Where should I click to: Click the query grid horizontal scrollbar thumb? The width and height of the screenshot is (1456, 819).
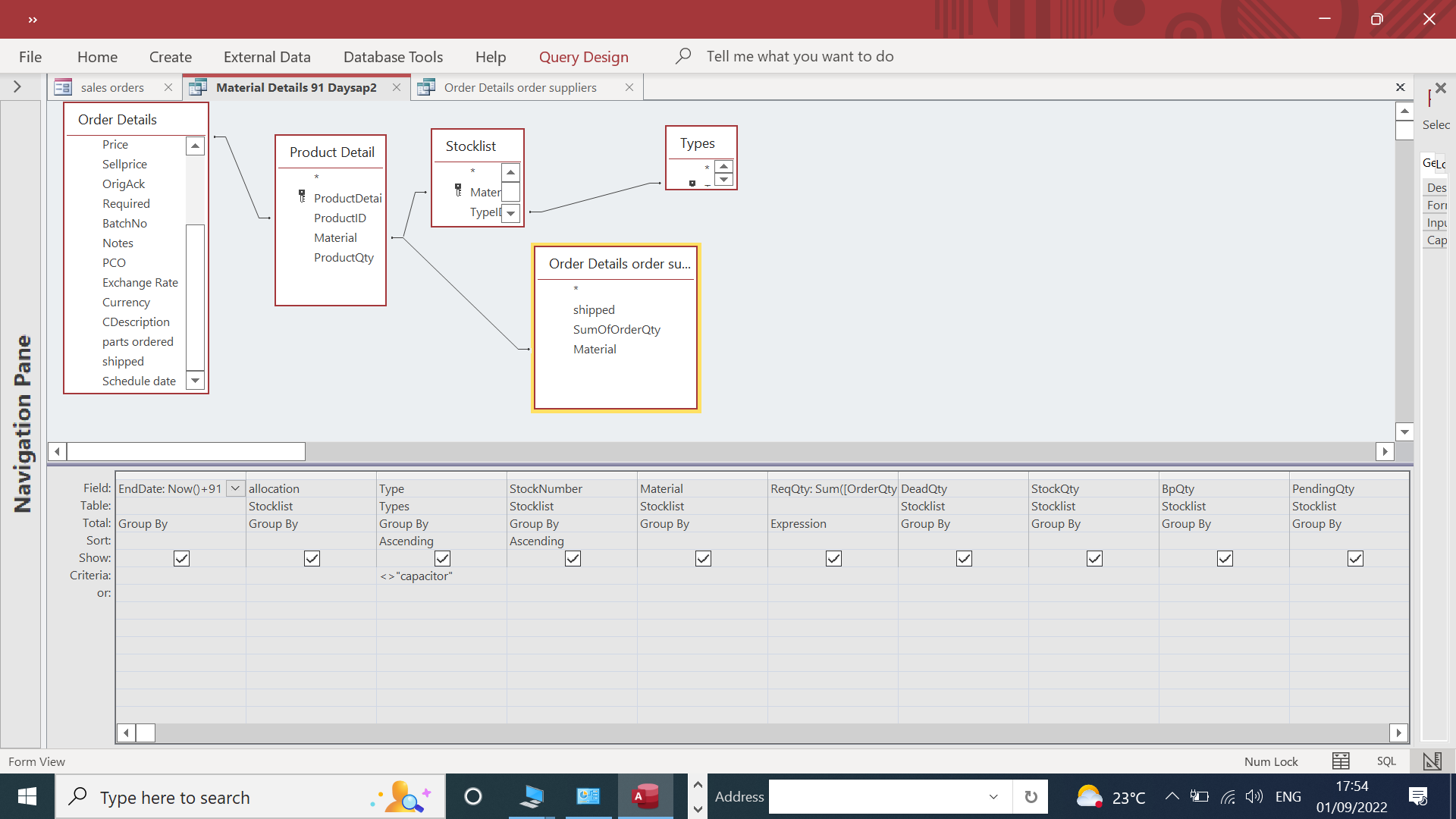[x=146, y=733]
